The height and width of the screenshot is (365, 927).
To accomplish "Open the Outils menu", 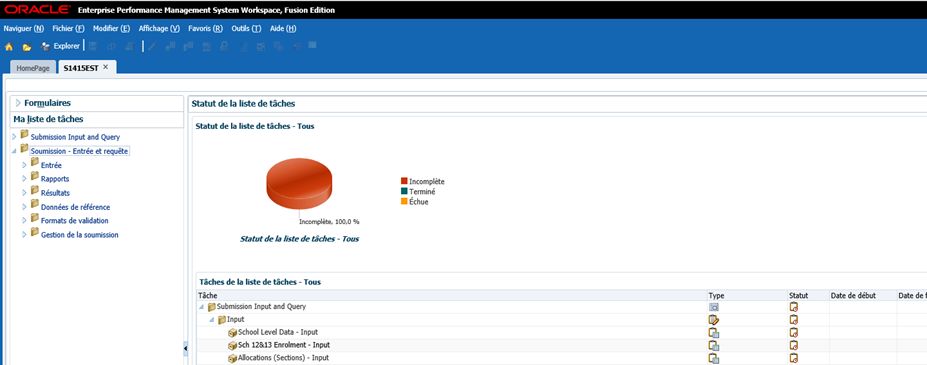I will tap(246, 28).
